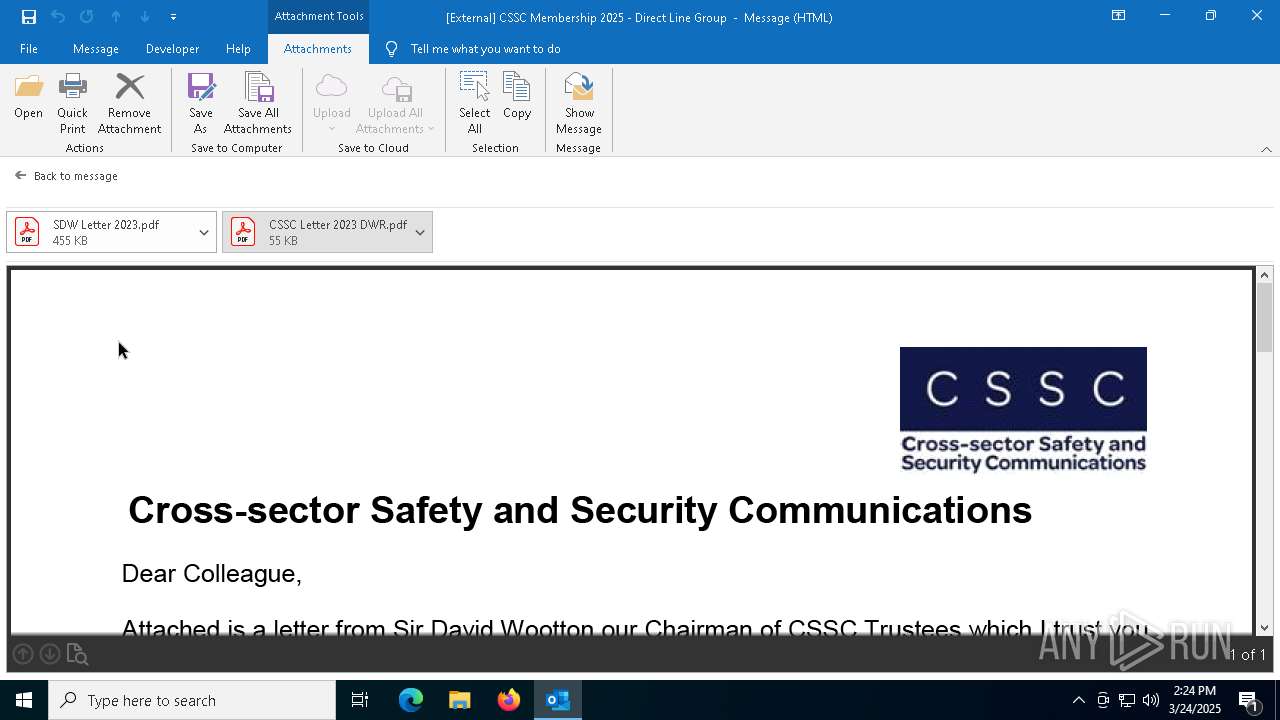
Task: Open the taskbar clock and date
Action: (x=1195, y=700)
